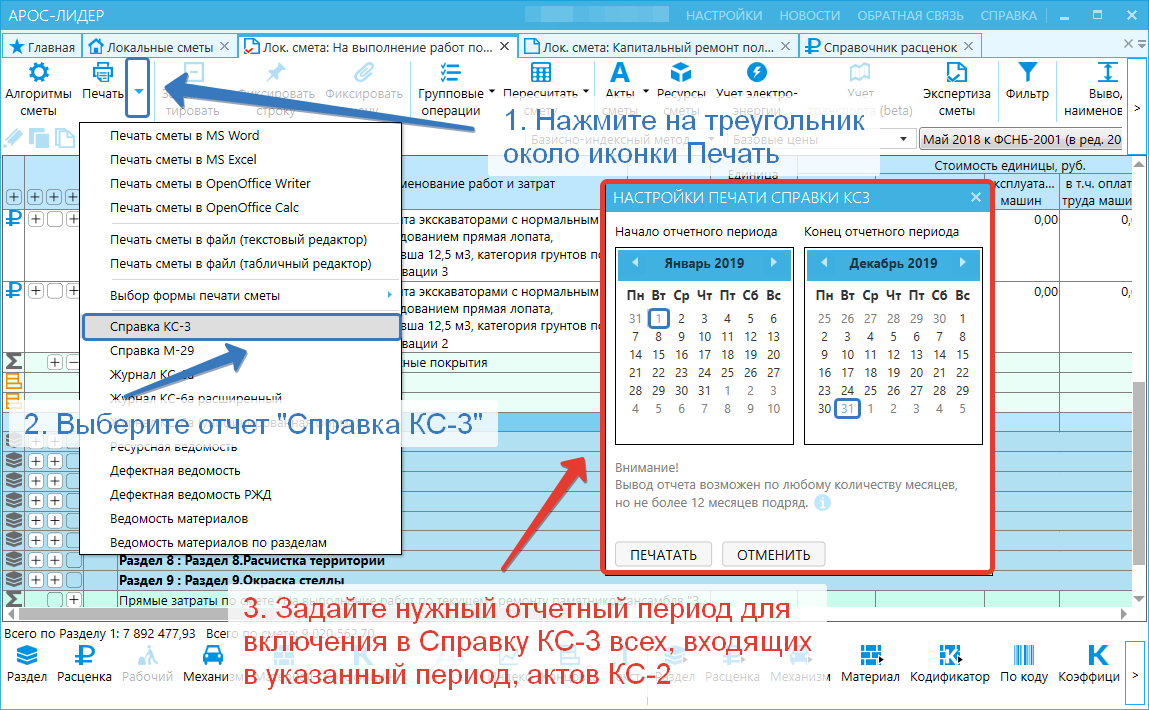Go to next month in Декабрь 2019 calendar
Image resolution: width=1149 pixels, height=710 pixels.
point(962,262)
